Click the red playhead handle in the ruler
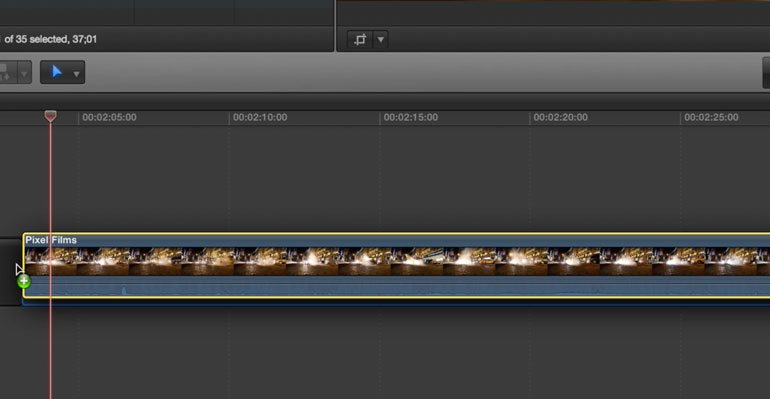Viewport: 770px width, 399px height. (x=50, y=116)
